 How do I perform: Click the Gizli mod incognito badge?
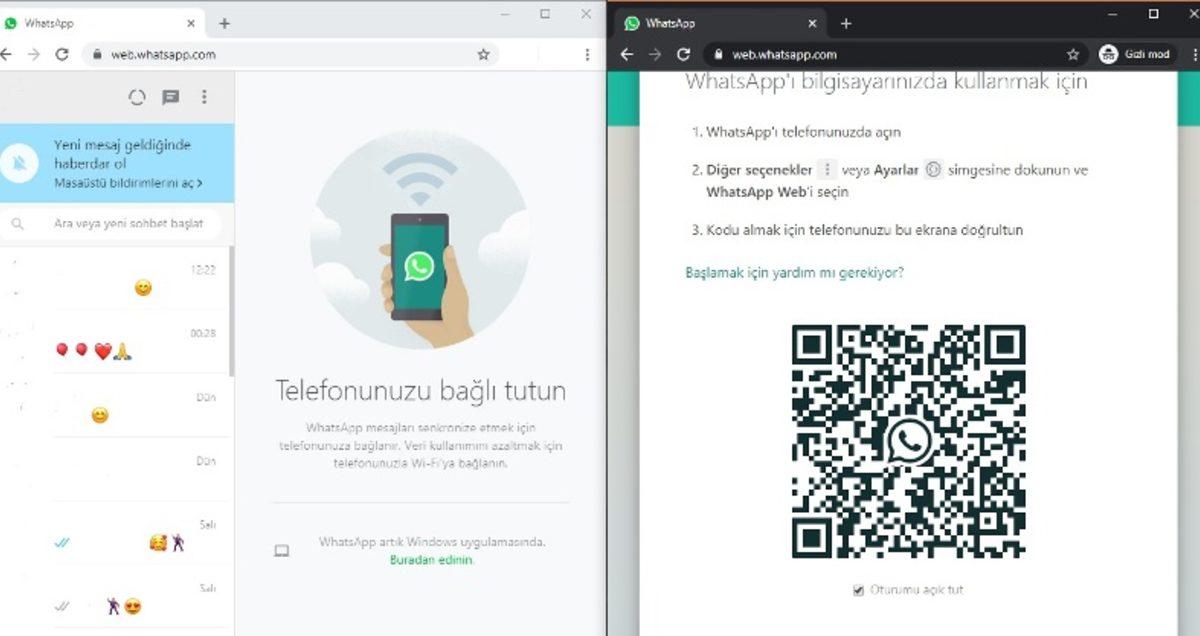[1134, 54]
